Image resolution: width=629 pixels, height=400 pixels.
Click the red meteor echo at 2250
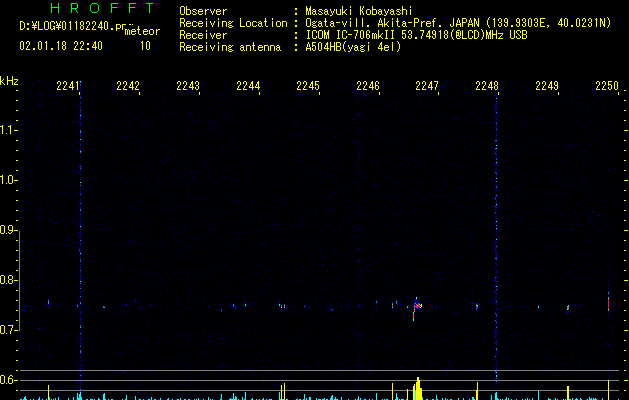click(x=609, y=303)
